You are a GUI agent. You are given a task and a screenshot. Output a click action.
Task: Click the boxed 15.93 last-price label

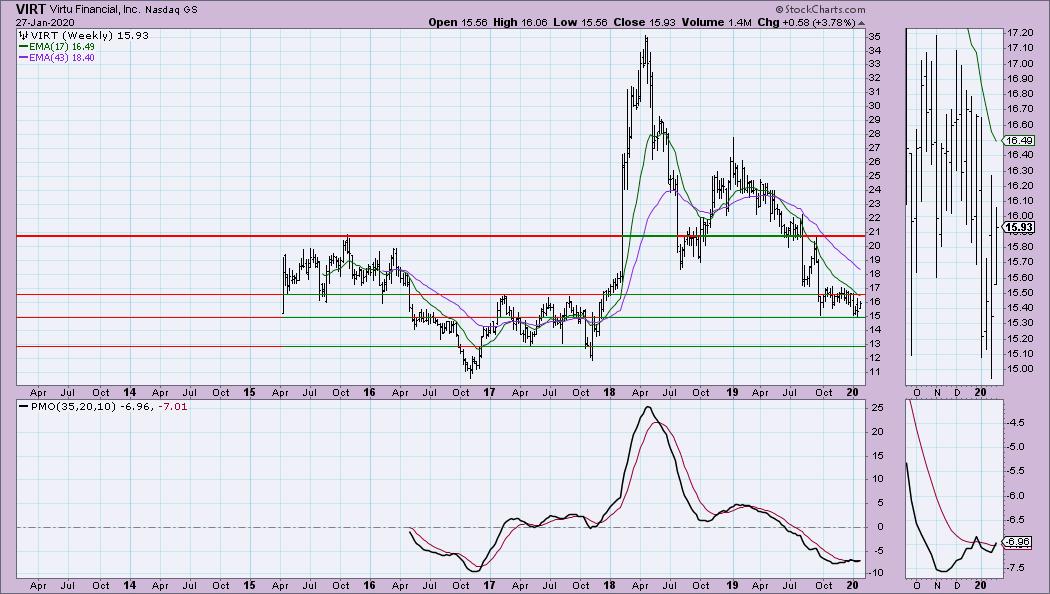[x=1019, y=227]
